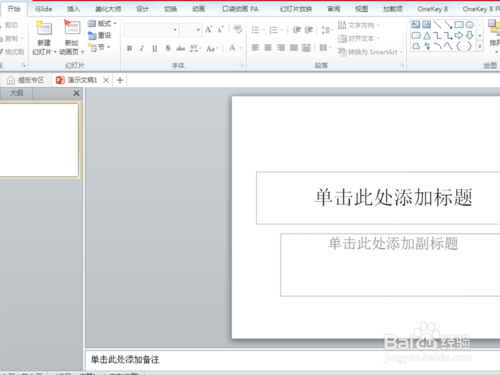
Task: Select the left brace shape
Action: click(459, 46)
